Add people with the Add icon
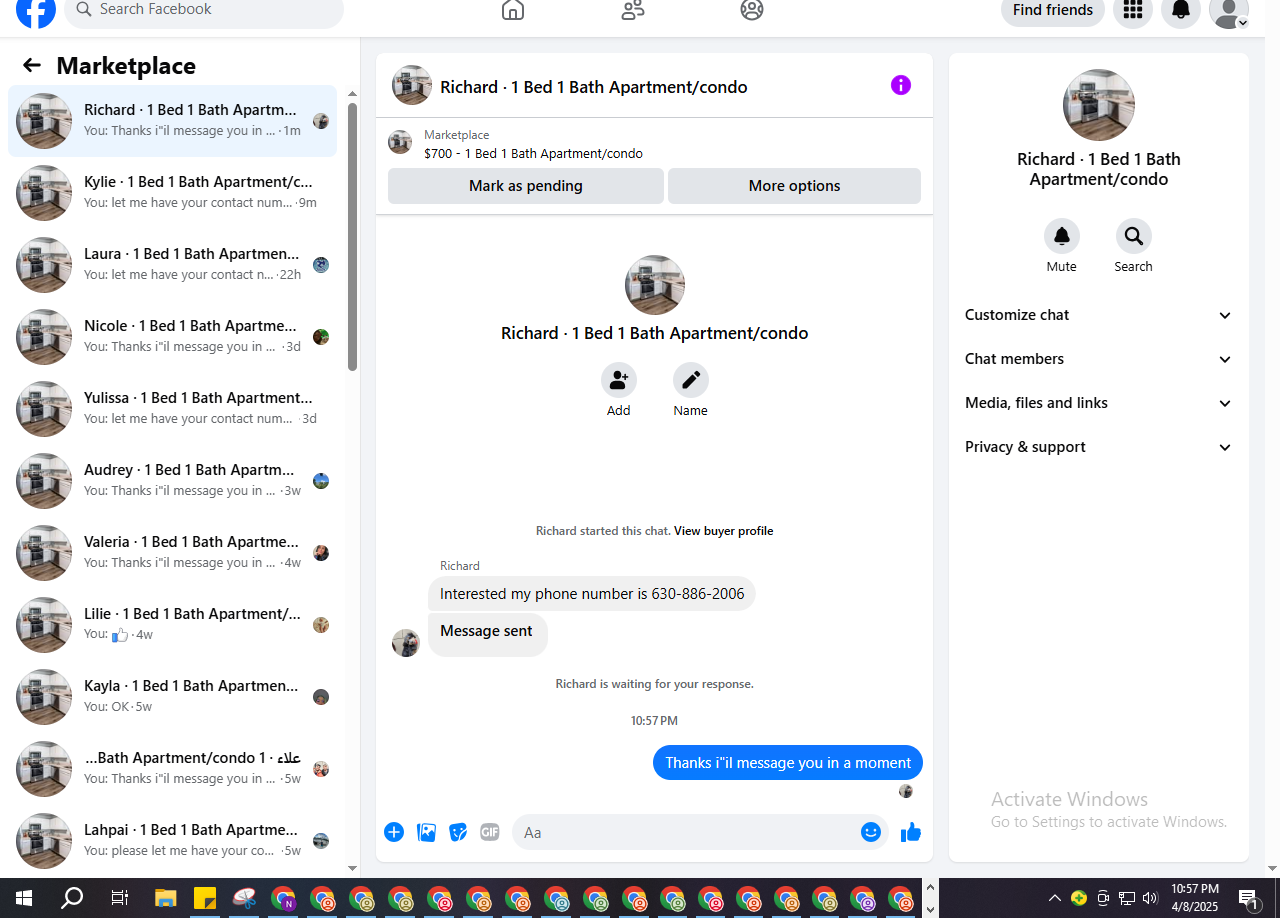 point(619,380)
